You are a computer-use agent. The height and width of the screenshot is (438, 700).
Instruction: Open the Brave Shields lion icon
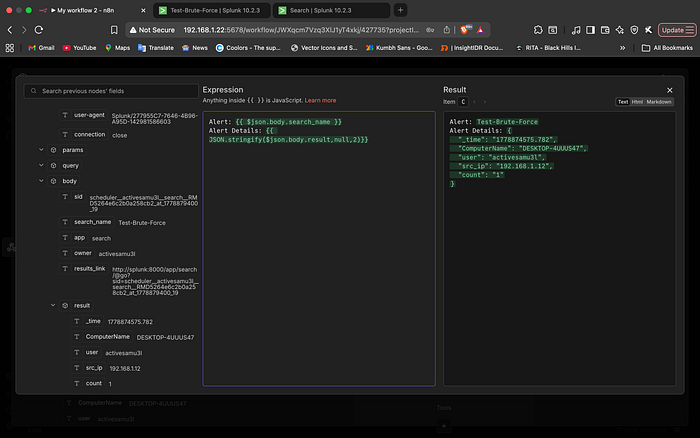coord(464,30)
